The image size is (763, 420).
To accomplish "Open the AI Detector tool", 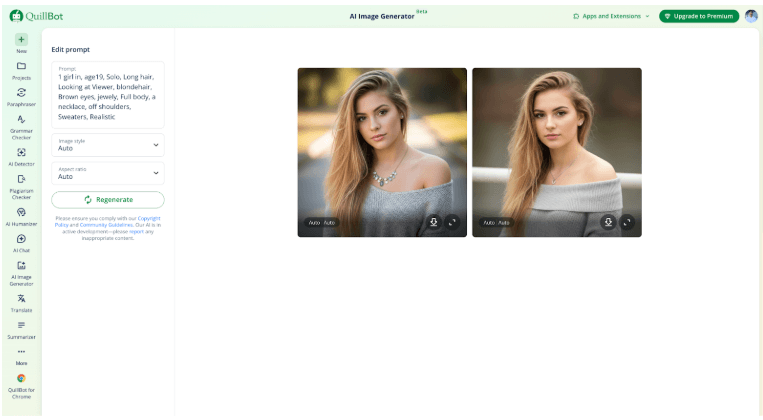I will (x=21, y=152).
